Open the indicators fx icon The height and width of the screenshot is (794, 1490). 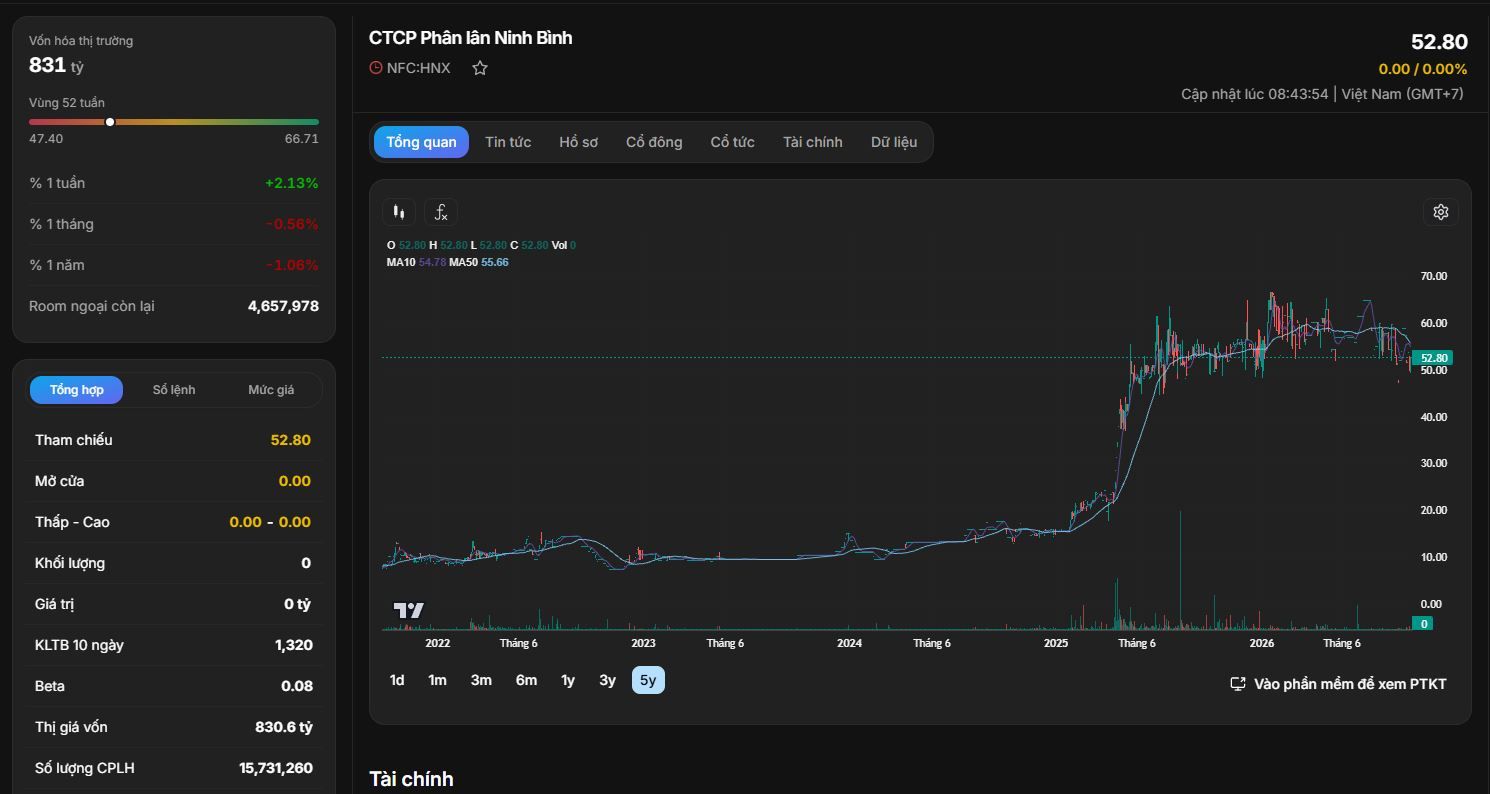[x=441, y=212]
